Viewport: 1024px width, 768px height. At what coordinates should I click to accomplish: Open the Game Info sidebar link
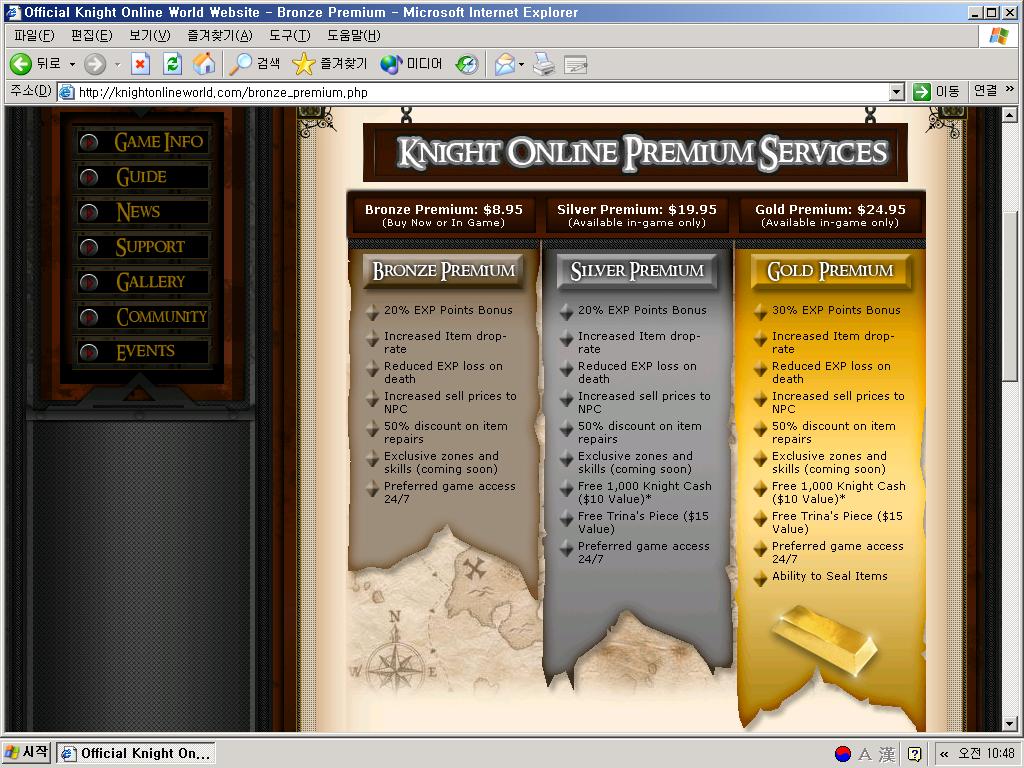click(x=142, y=142)
